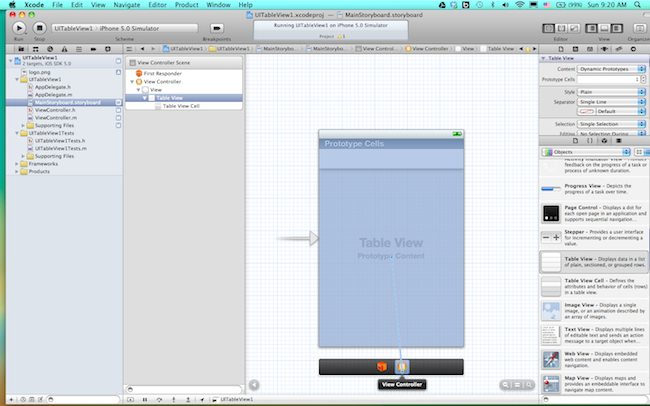This screenshot has height=406, width=650.
Task: Show the Media library
Action: [619, 141]
